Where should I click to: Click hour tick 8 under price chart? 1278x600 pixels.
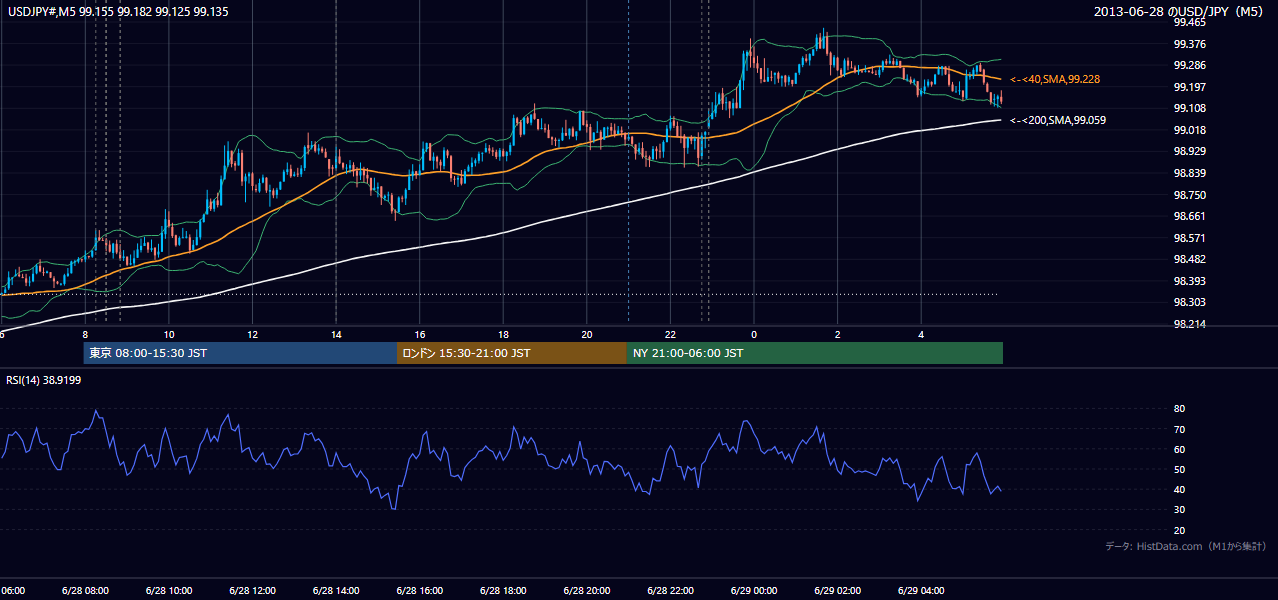coord(86,334)
